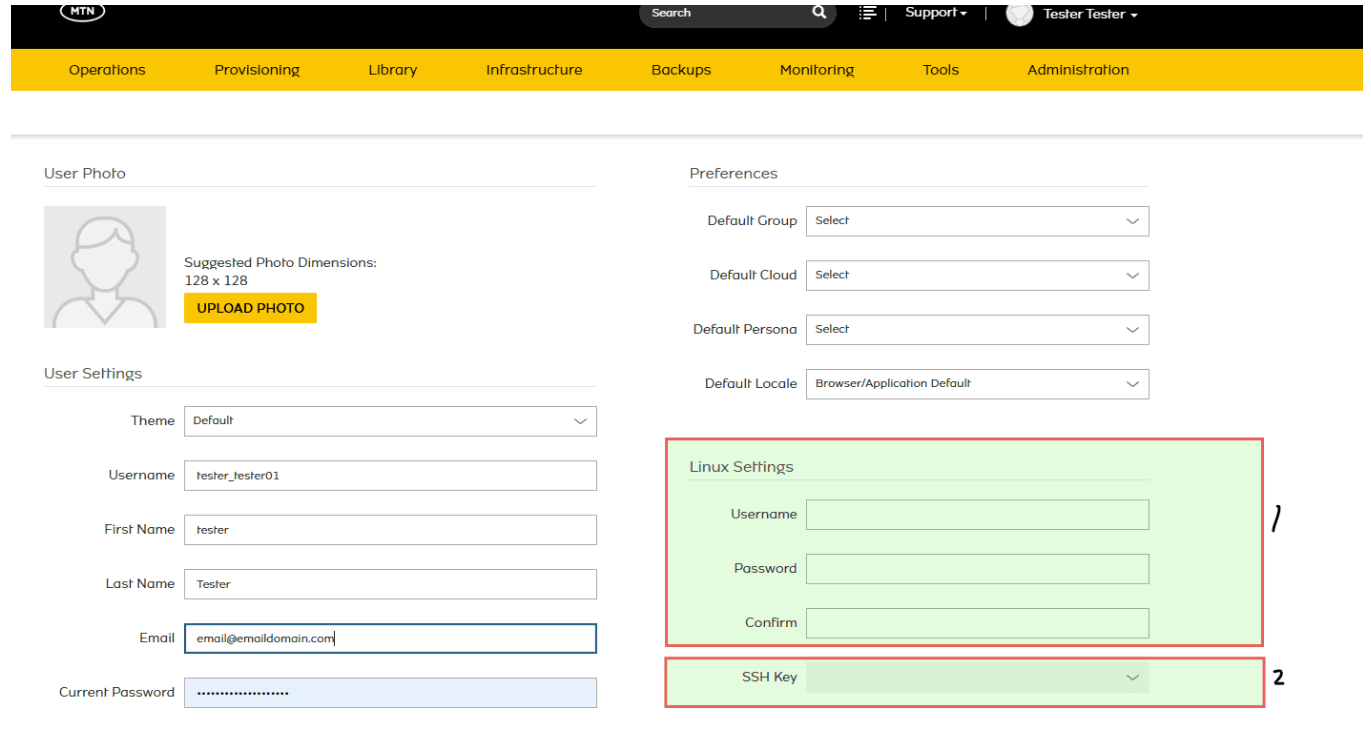Click the User Settings Username field
Image resolution: width=1371 pixels, height=756 pixels.
coord(390,476)
